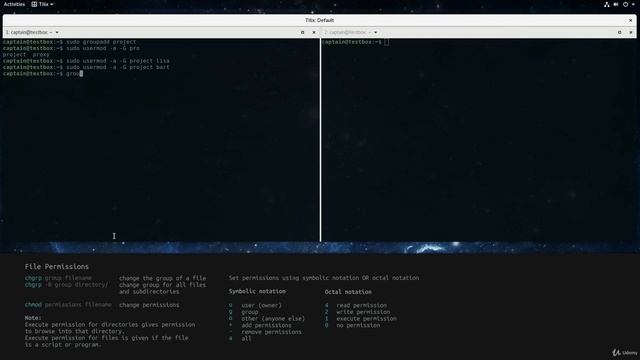
Task: Click the 'read permission' octal entry
Action: coord(362,305)
